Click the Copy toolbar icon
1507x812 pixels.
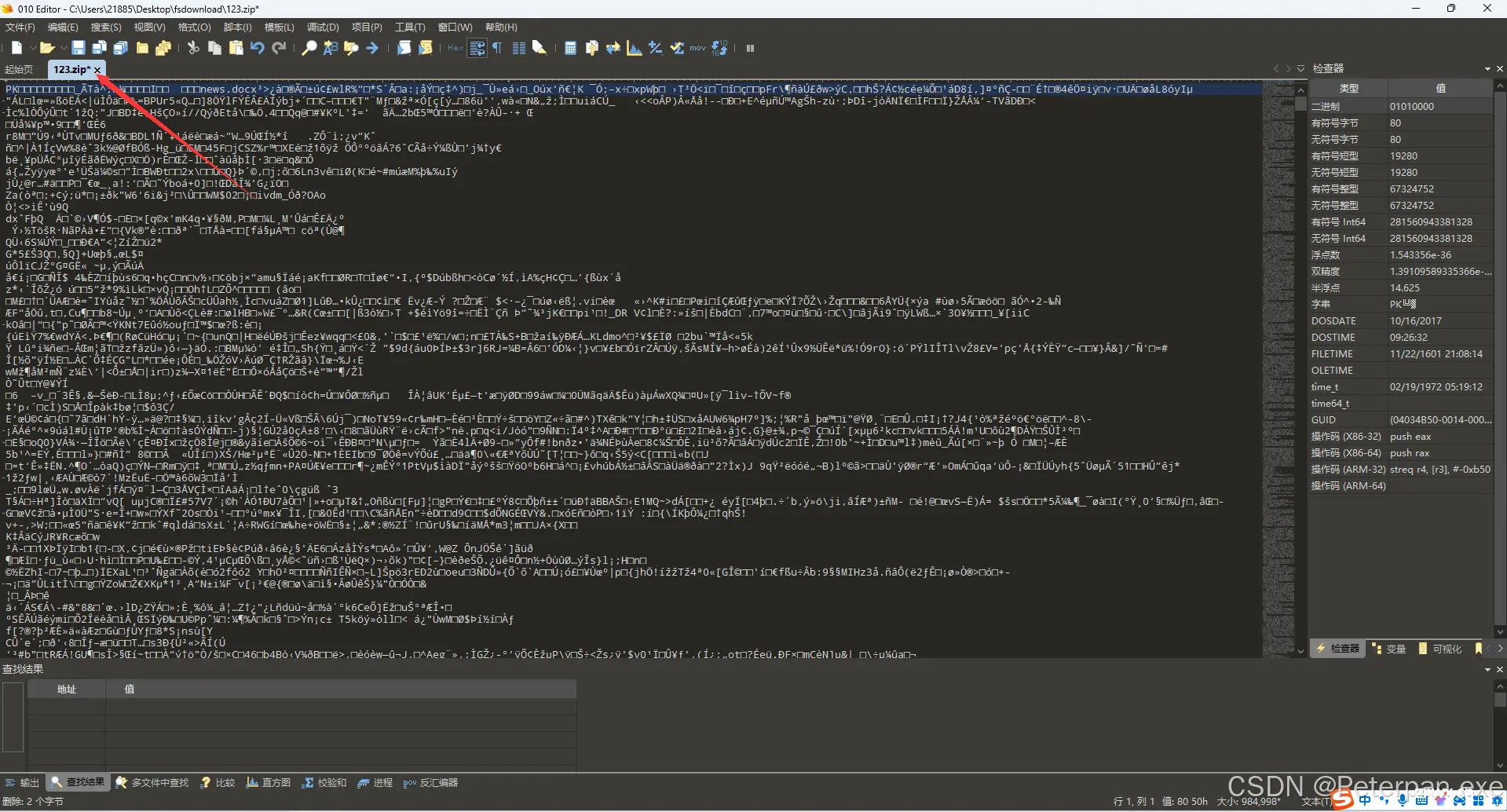tap(214, 48)
